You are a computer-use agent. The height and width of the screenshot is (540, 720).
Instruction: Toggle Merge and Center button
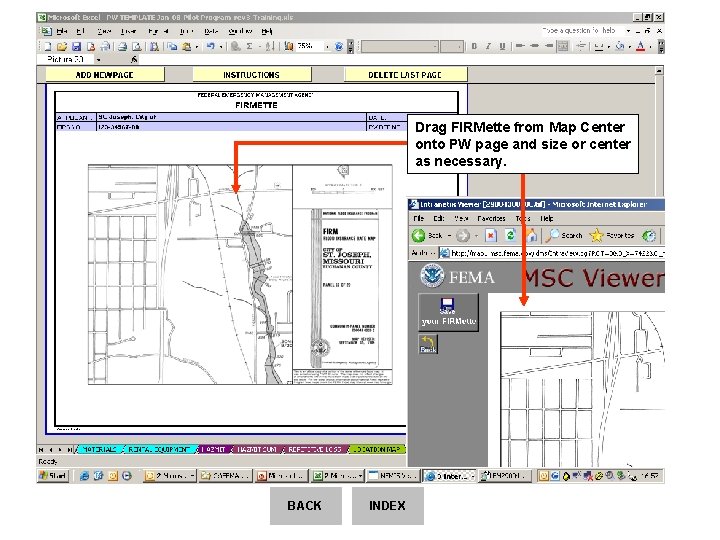tap(563, 46)
